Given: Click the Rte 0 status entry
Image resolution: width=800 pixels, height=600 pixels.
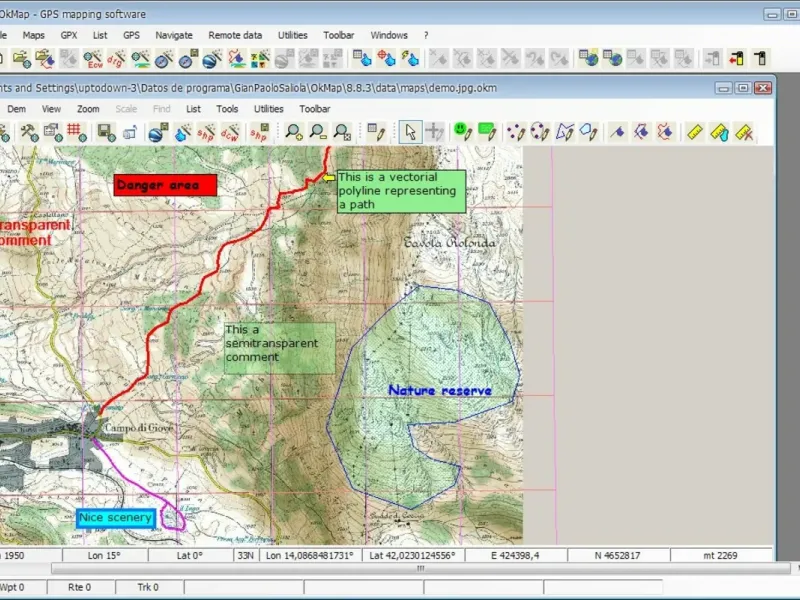Looking at the screenshot, I should (x=80, y=587).
